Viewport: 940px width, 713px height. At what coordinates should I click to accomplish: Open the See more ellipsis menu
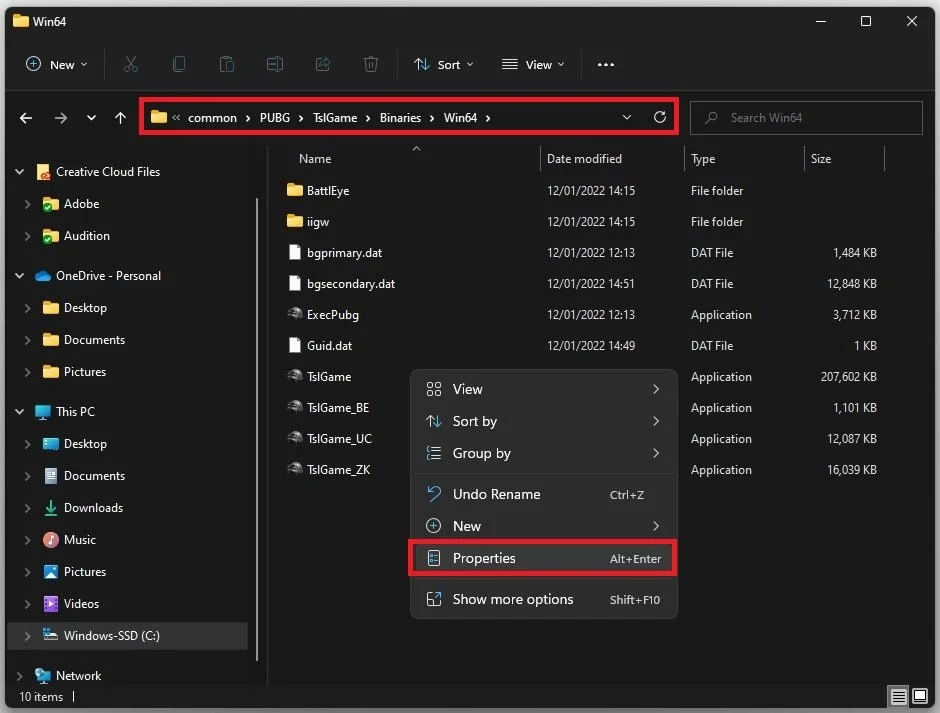click(x=605, y=65)
